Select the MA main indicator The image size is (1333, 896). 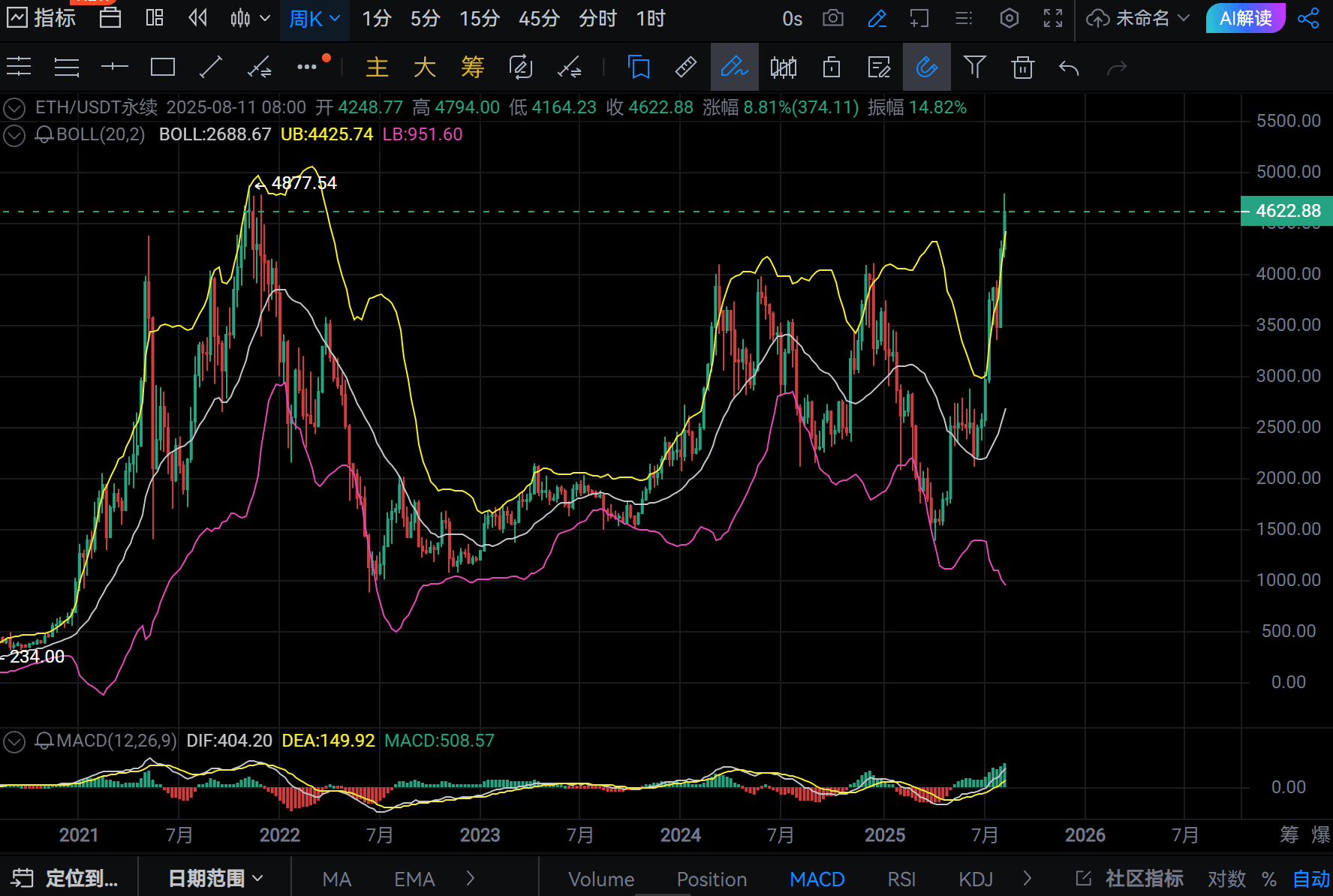336,879
